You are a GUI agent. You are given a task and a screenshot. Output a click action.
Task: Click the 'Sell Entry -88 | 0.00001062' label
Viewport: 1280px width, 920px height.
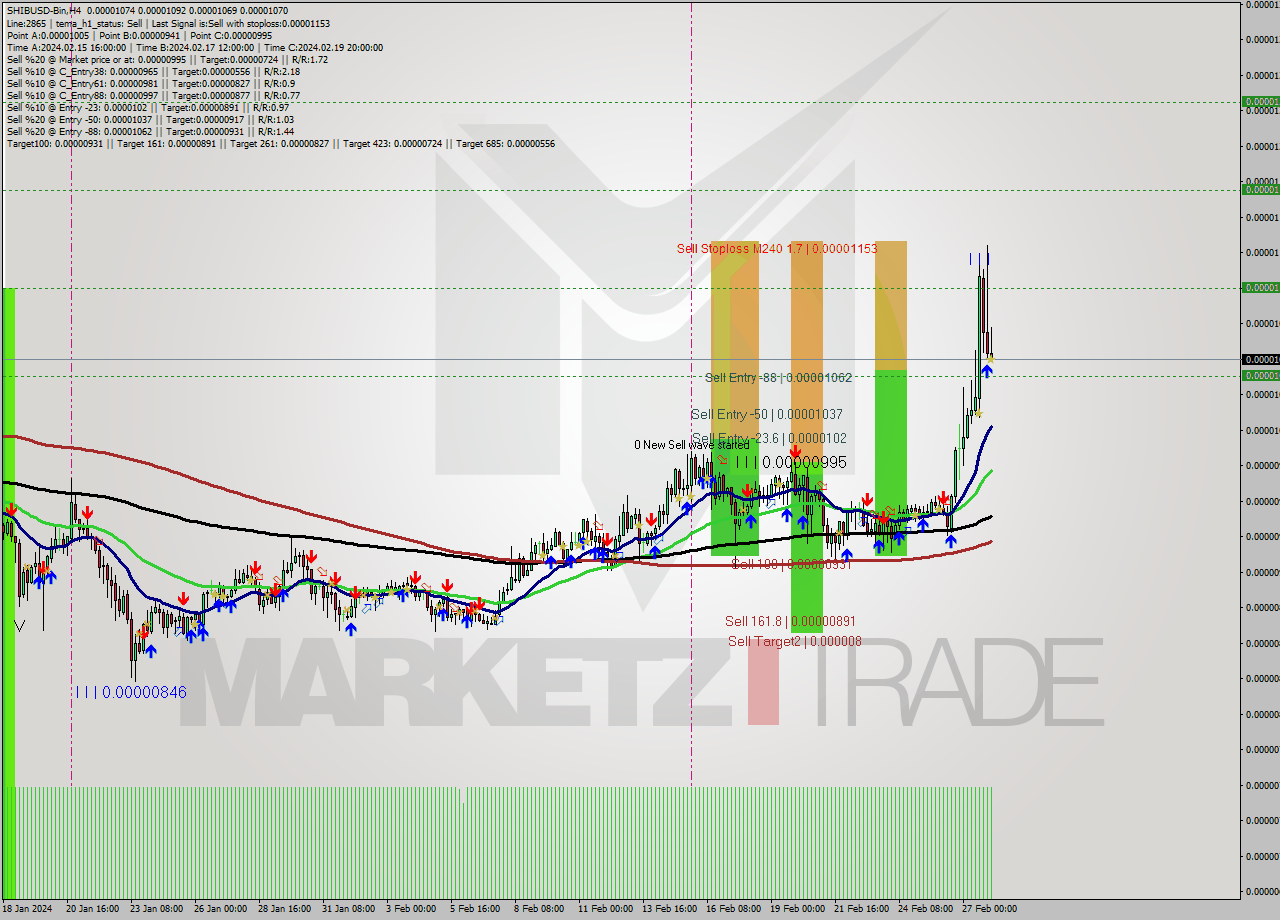pyautogui.click(x=778, y=377)
